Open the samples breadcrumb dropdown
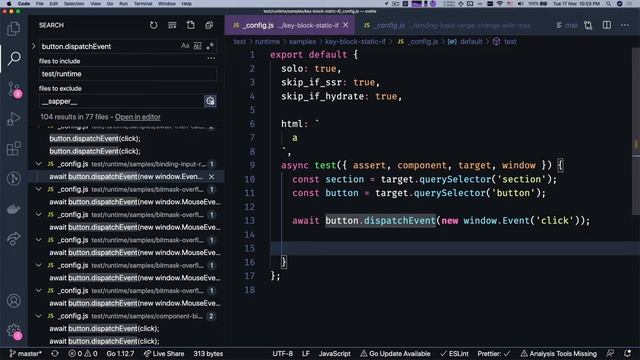The height and width of the screenshot is (360, 640). coord(302,42)
